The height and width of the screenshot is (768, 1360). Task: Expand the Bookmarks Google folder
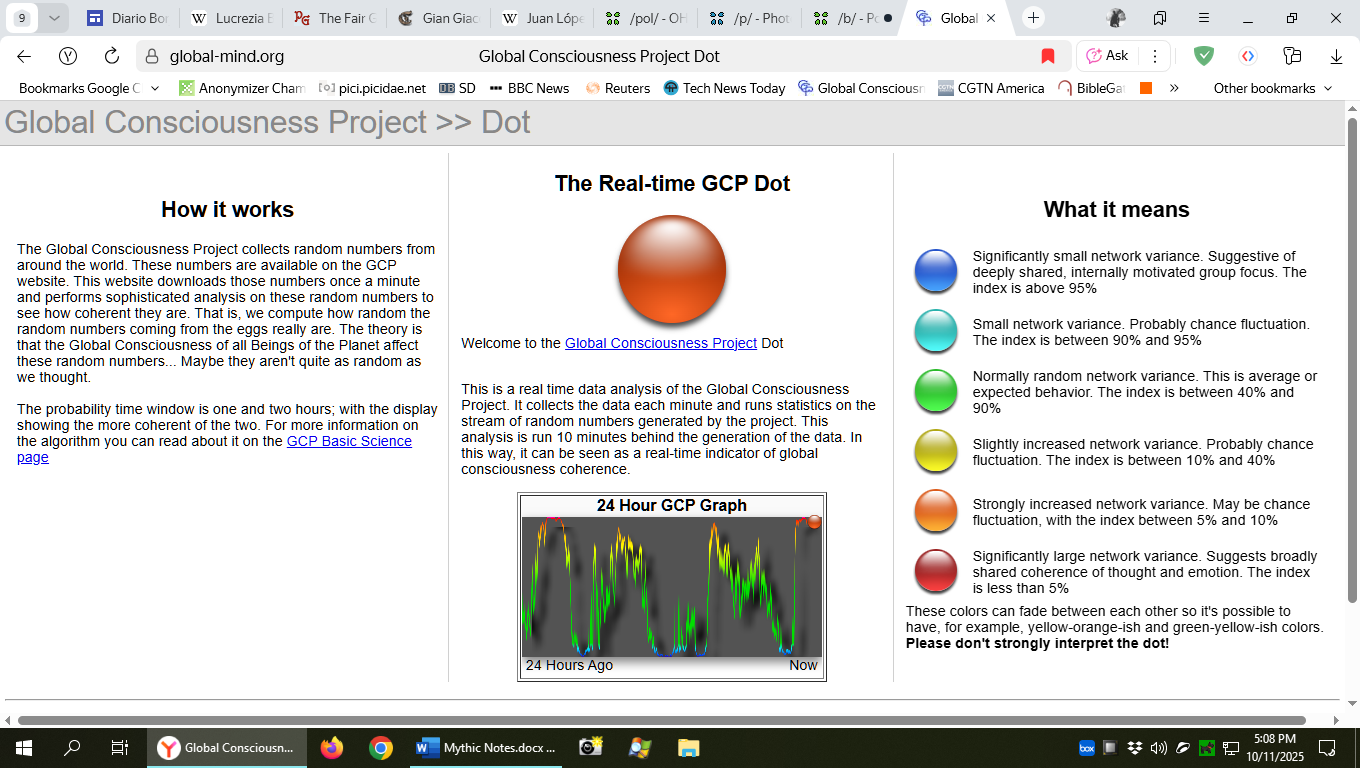[x=89, y=88]
